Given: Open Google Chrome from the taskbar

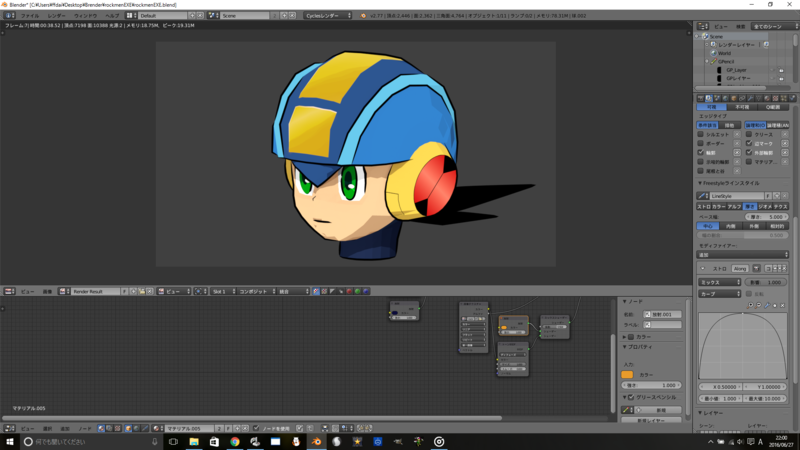Looking at the screenshot, I should point(235,442).
